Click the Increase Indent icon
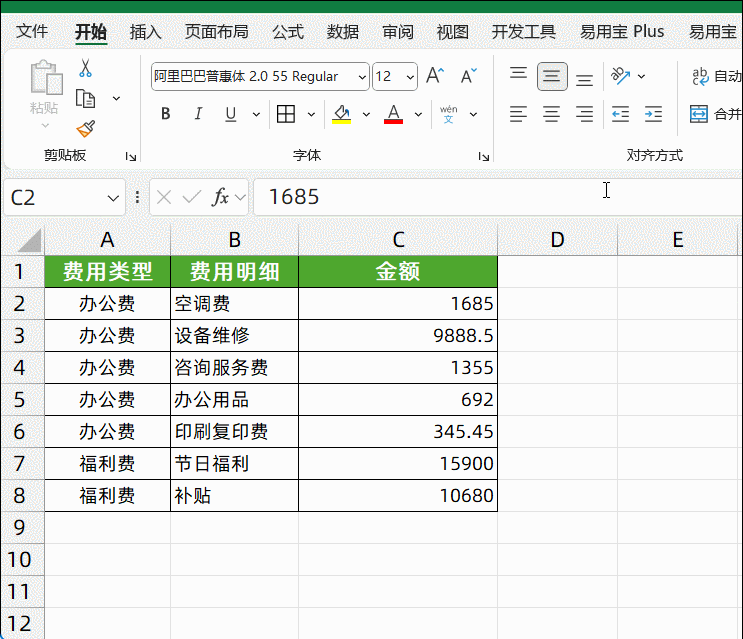The height and width of the screenshot is (639, 743). coord(653,114)
